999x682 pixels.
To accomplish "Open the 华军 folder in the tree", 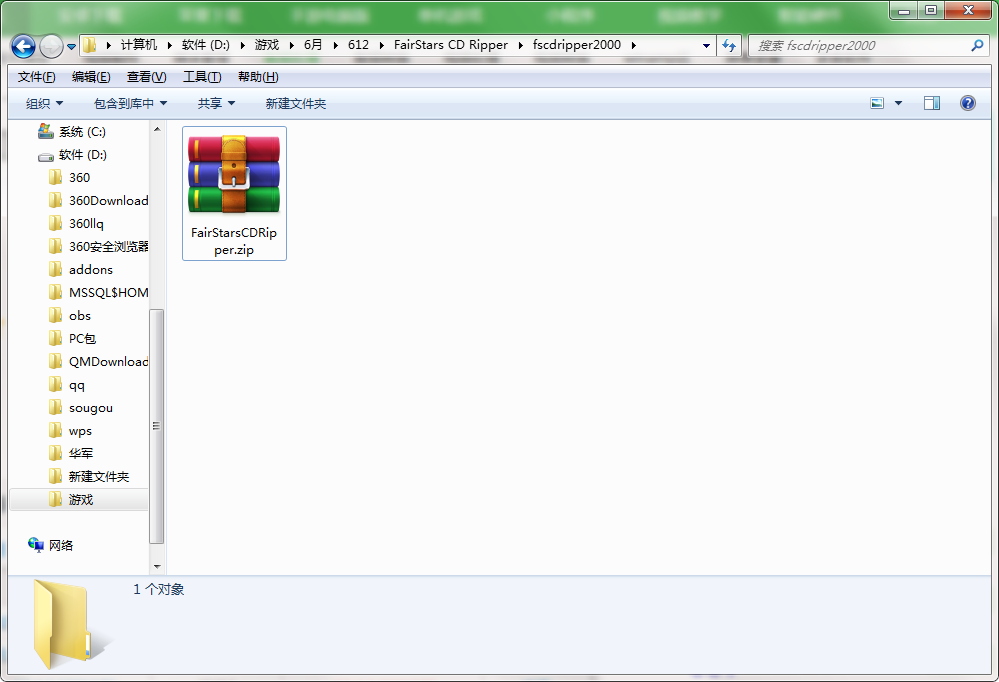I will coord(71,454).
